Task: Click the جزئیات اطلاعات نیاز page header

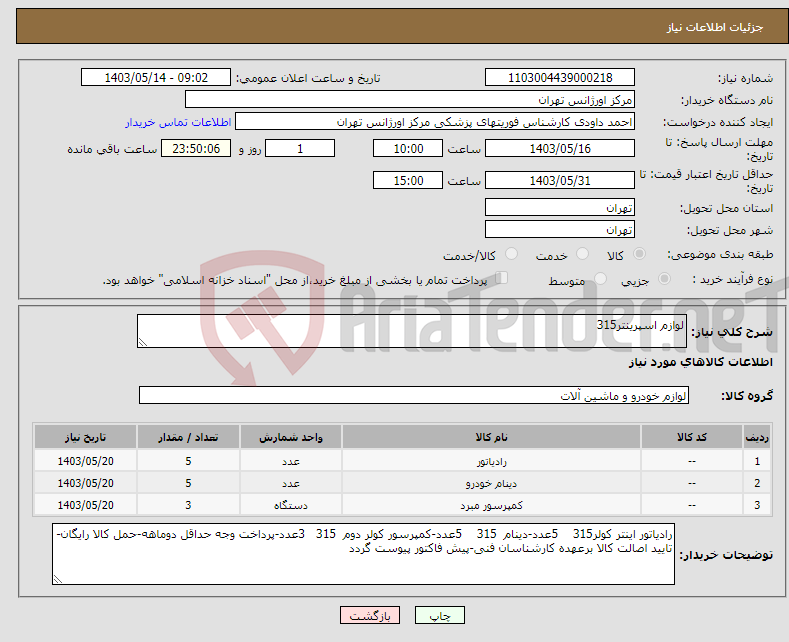Action: click(715, 27)
